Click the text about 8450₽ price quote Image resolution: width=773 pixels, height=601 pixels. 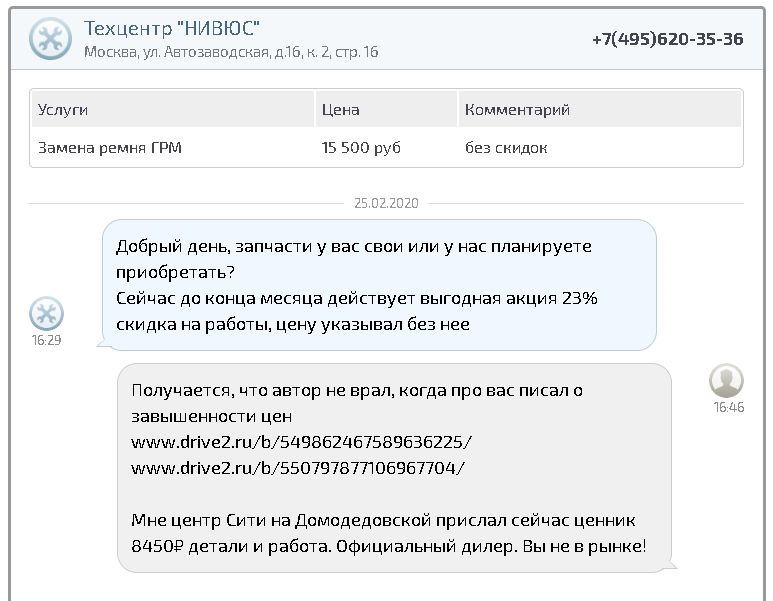point(388,546)
